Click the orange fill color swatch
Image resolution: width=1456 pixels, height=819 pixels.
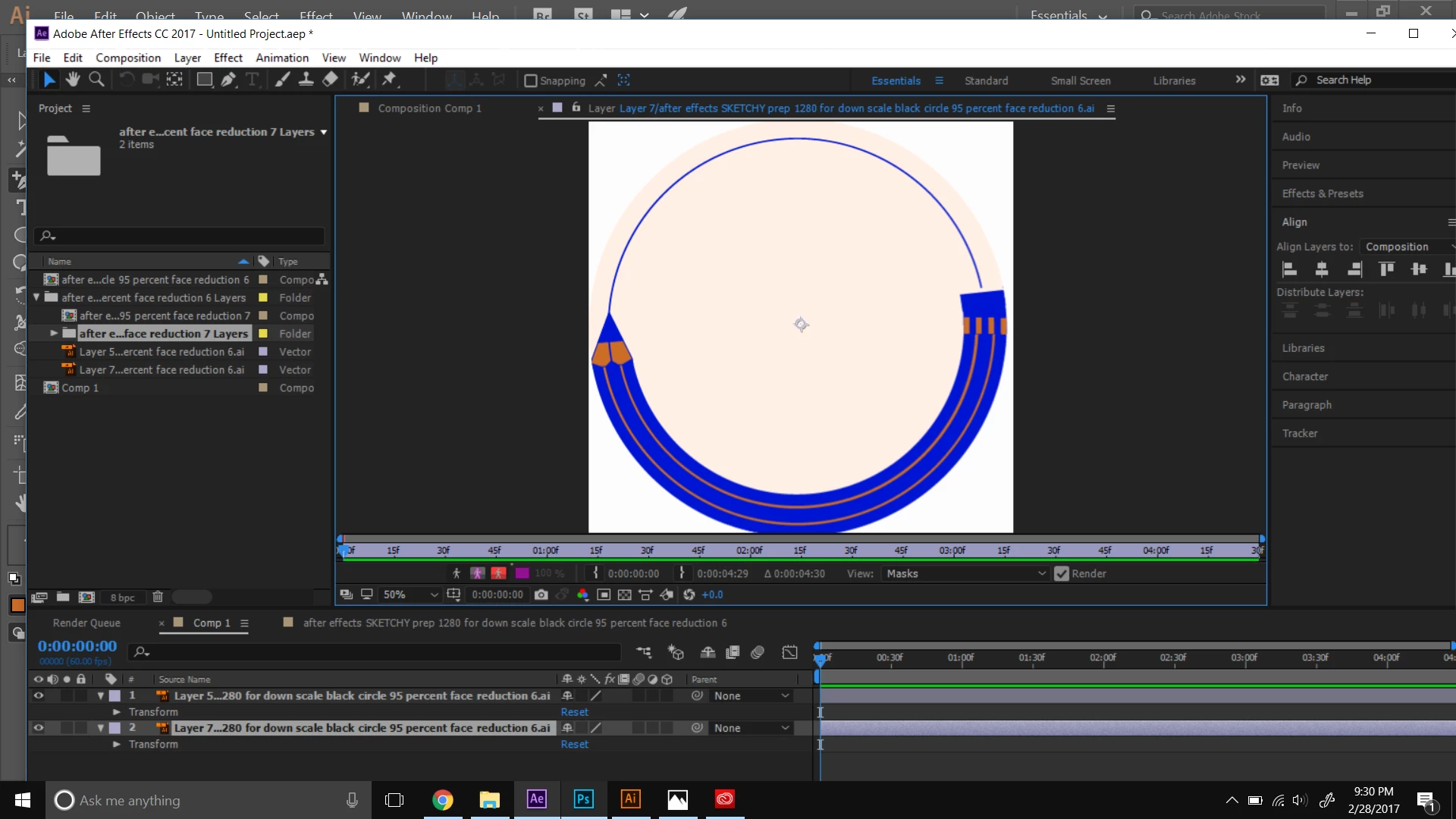point(17,606)
